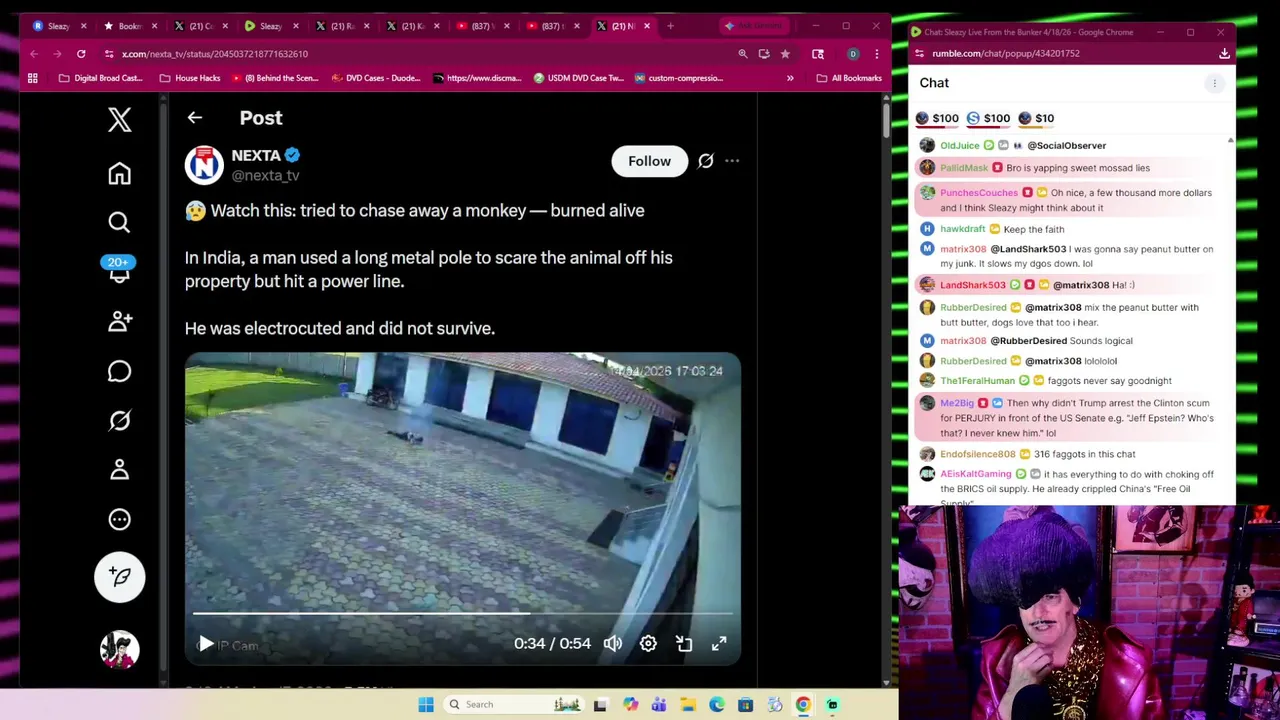This screenshot has height=720, width=1280.
Task: Go back using the Post arrow
Action: tap(194, 118)
